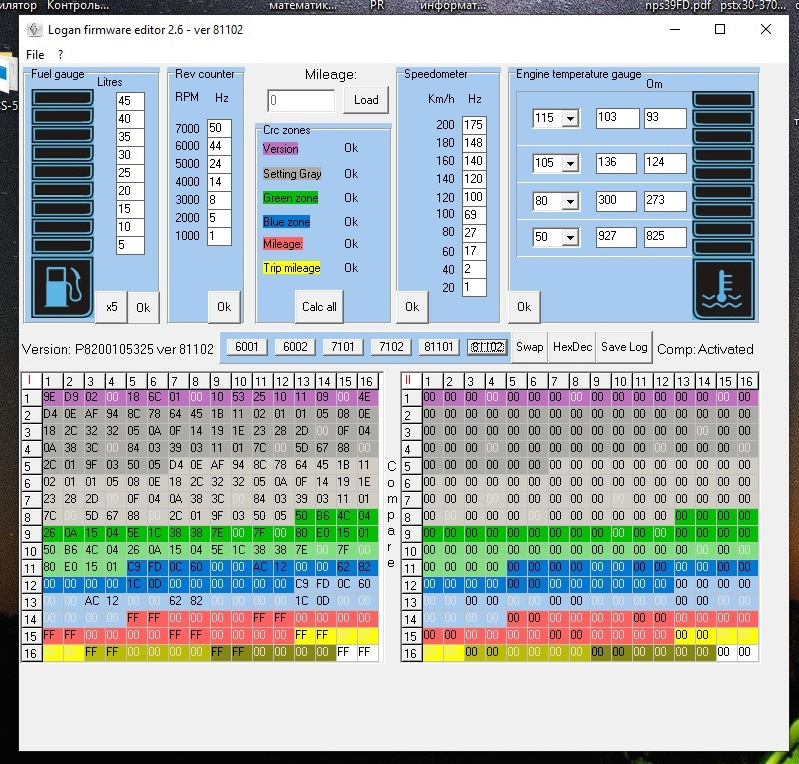Click the 1000 RPM Hz field
Image resolution: width=799 pixels, height=764 pixels.
tap(219, 236)
